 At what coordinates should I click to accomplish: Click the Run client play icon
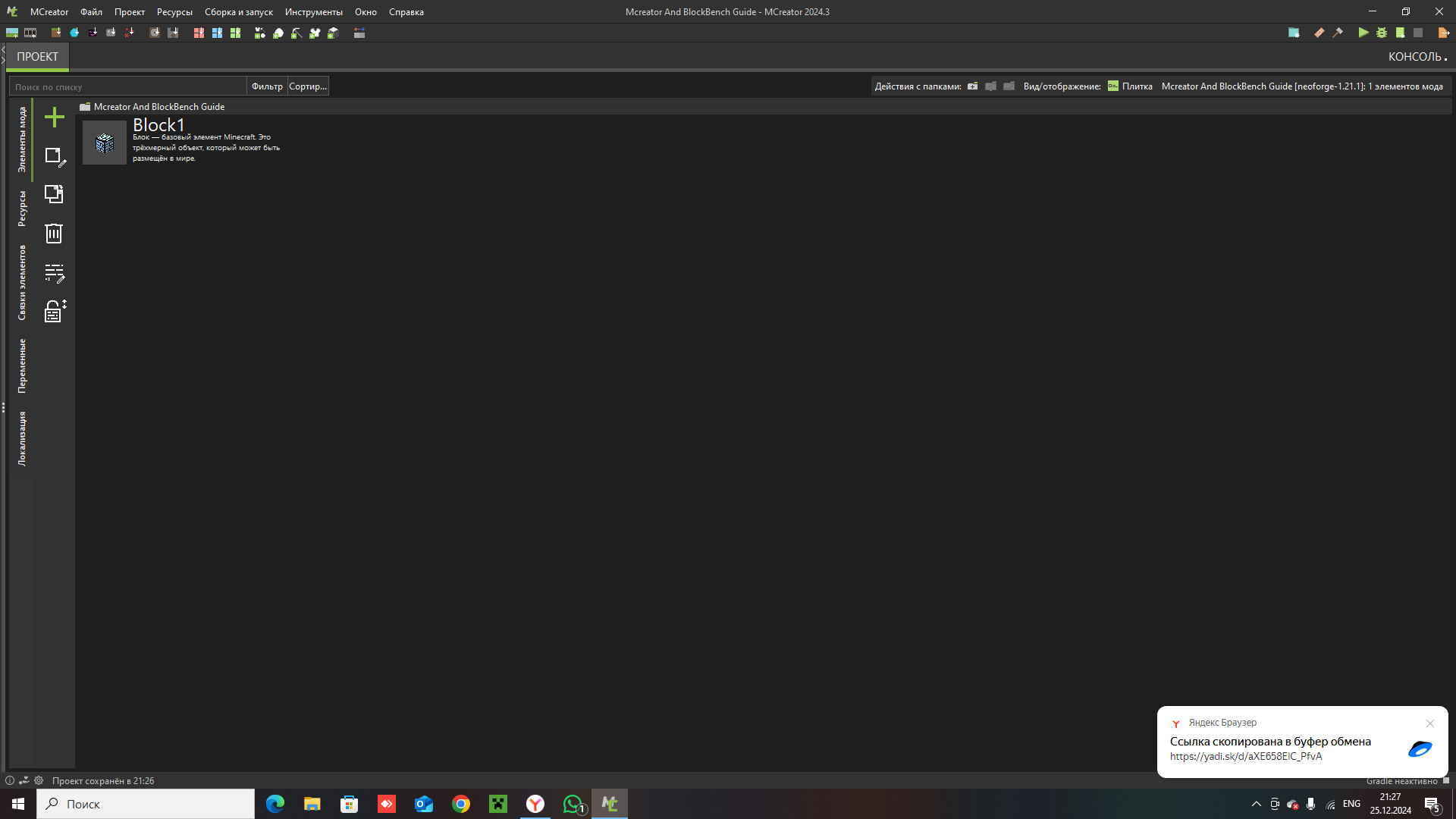point(1363,33)
